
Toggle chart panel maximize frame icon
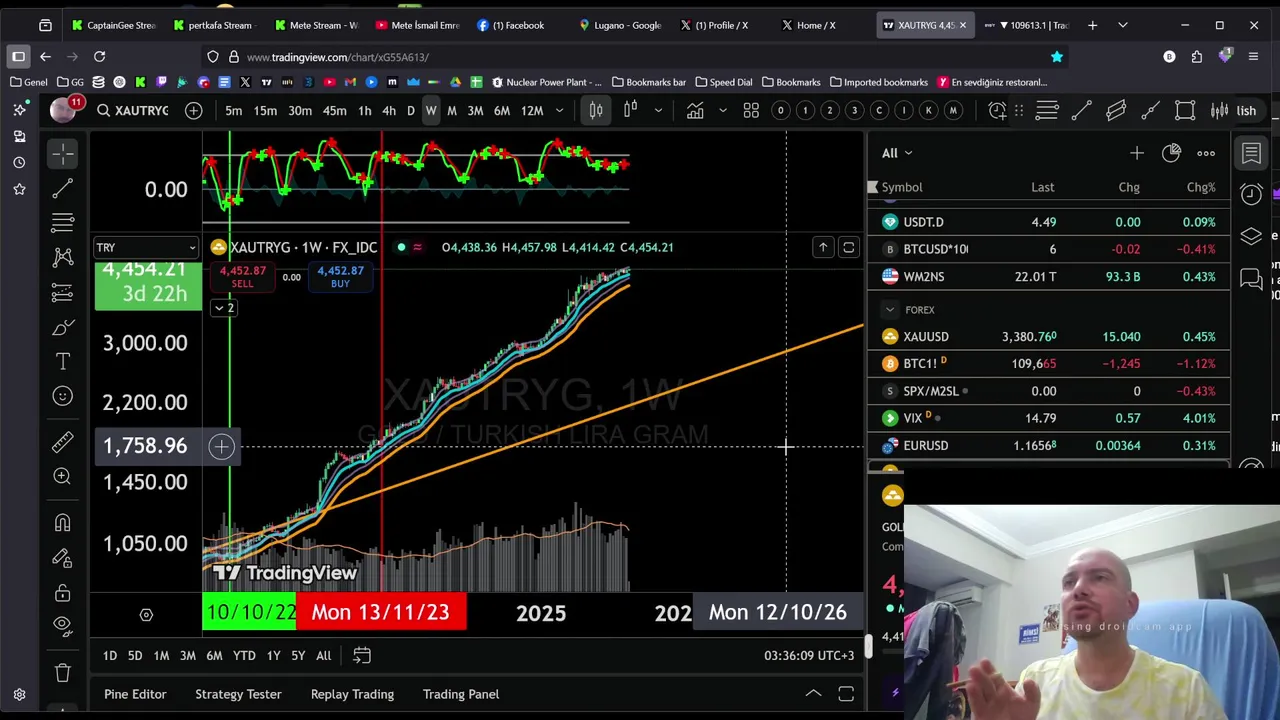848,247
